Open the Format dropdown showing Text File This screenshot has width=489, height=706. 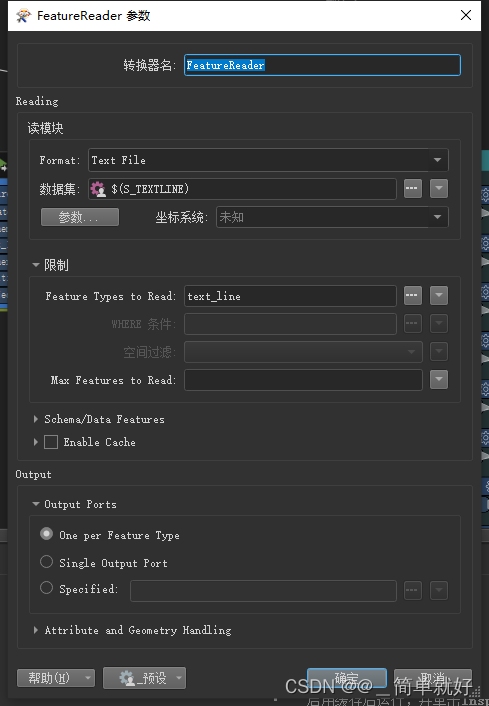(x=268, y=160)
